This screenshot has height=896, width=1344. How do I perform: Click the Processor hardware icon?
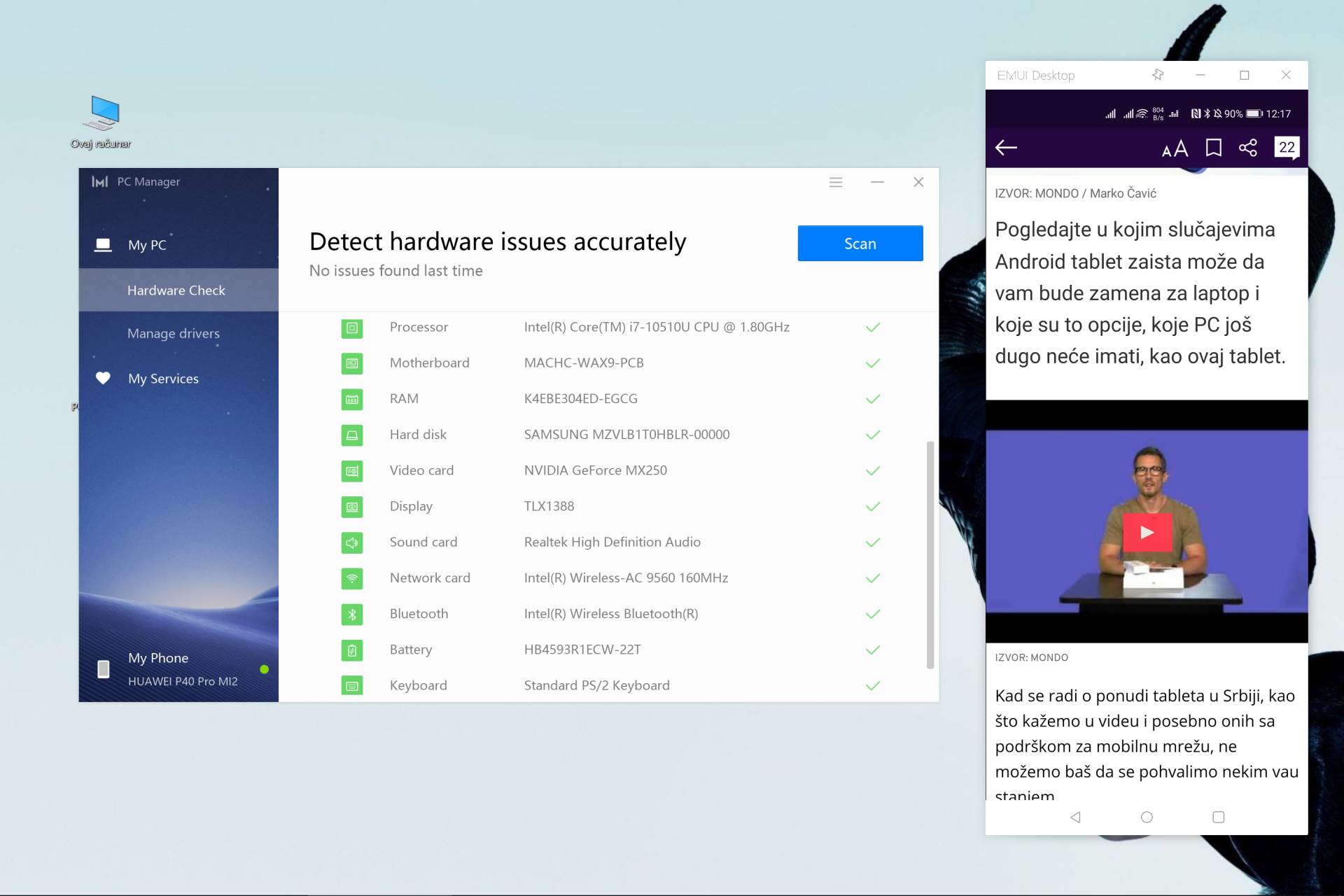tap(352, 328)
